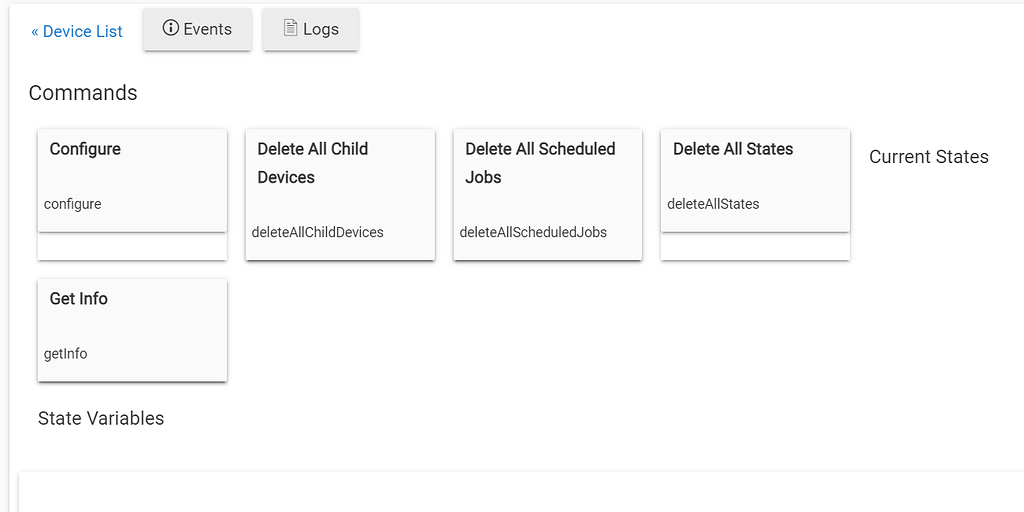Image resolution: width=1024 pixels, height=512 pixels.
Task: Click the blank strip beneath Configure card
Action: point(133,246)
